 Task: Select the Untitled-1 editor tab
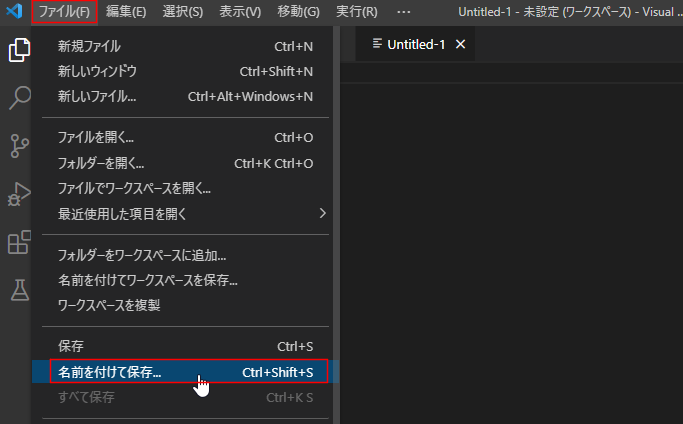point(415,44)
